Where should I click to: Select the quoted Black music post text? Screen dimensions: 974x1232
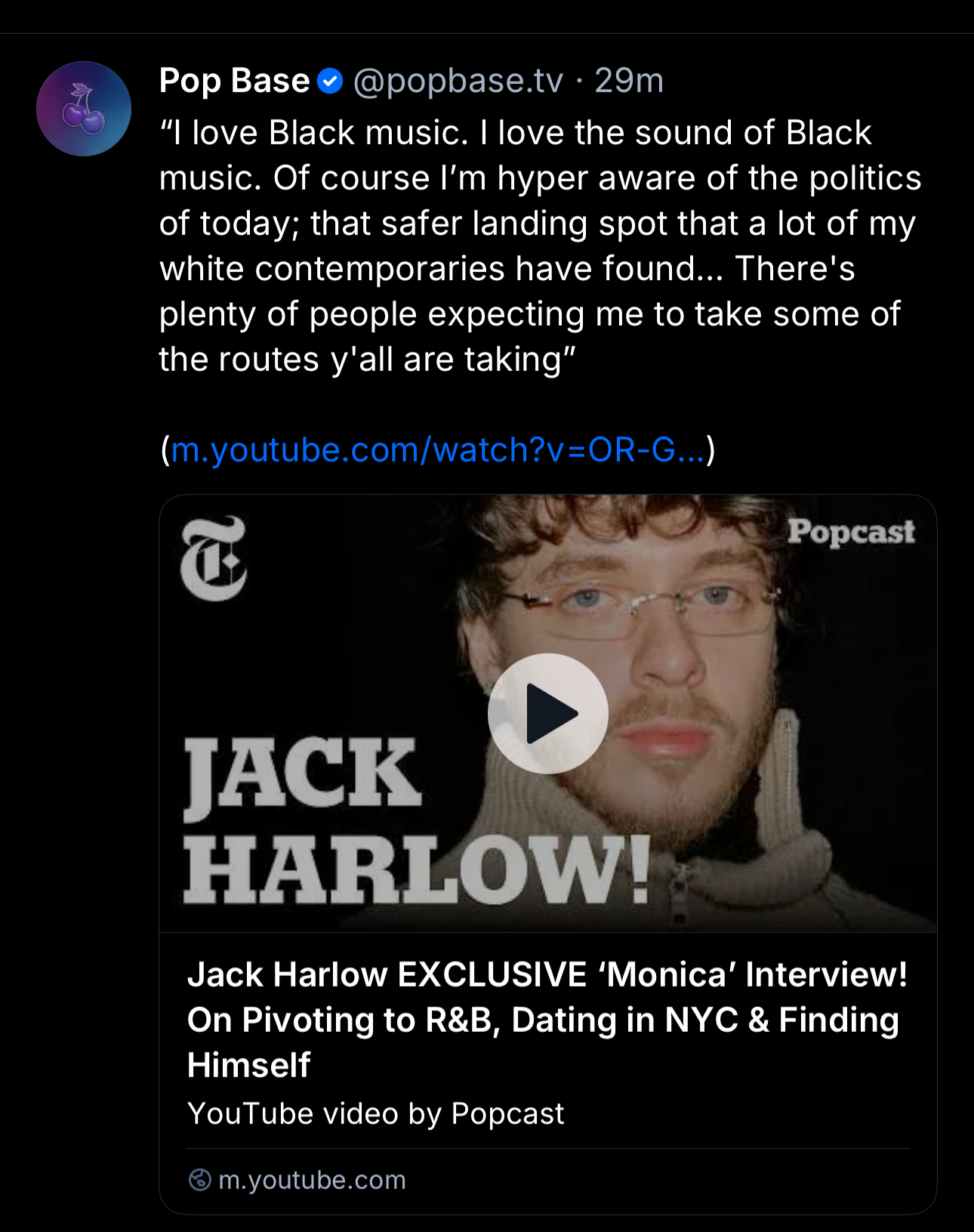pyautogui.click(x=540, y=246)
